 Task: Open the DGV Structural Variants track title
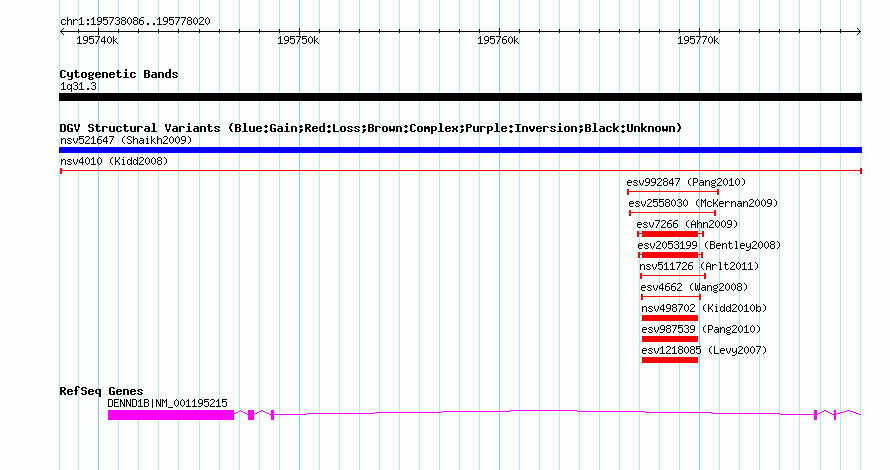(x=371, y=128)
